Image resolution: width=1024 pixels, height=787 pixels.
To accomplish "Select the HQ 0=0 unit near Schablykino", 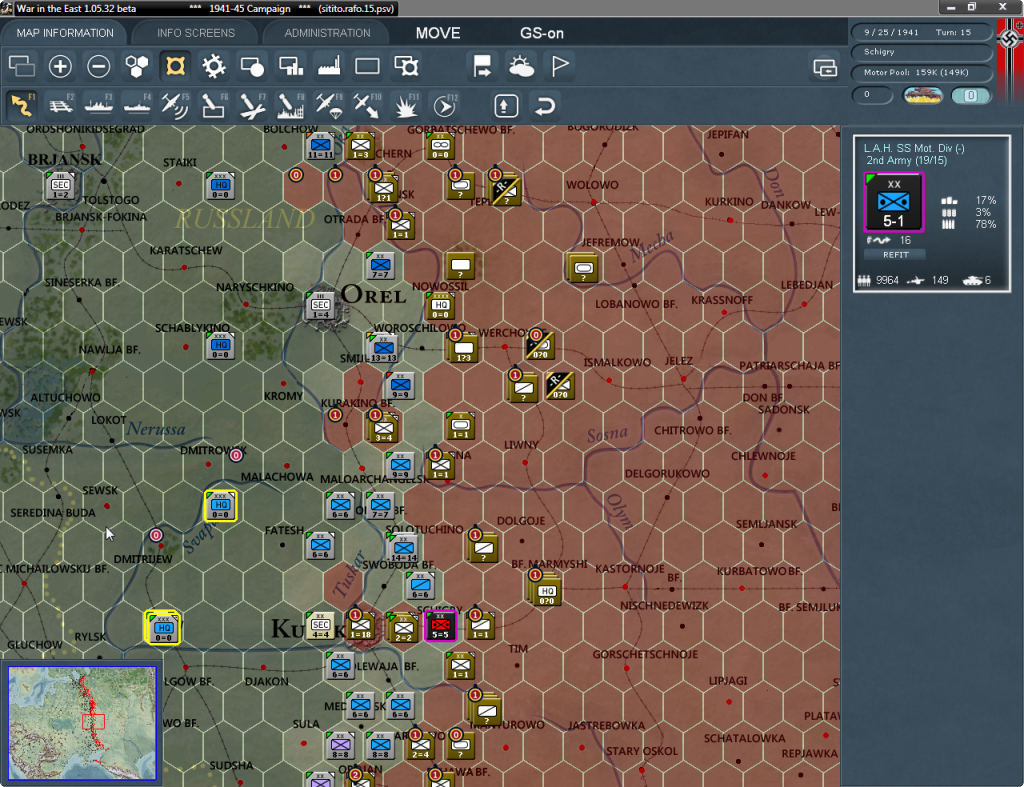I will pos(221,345).
